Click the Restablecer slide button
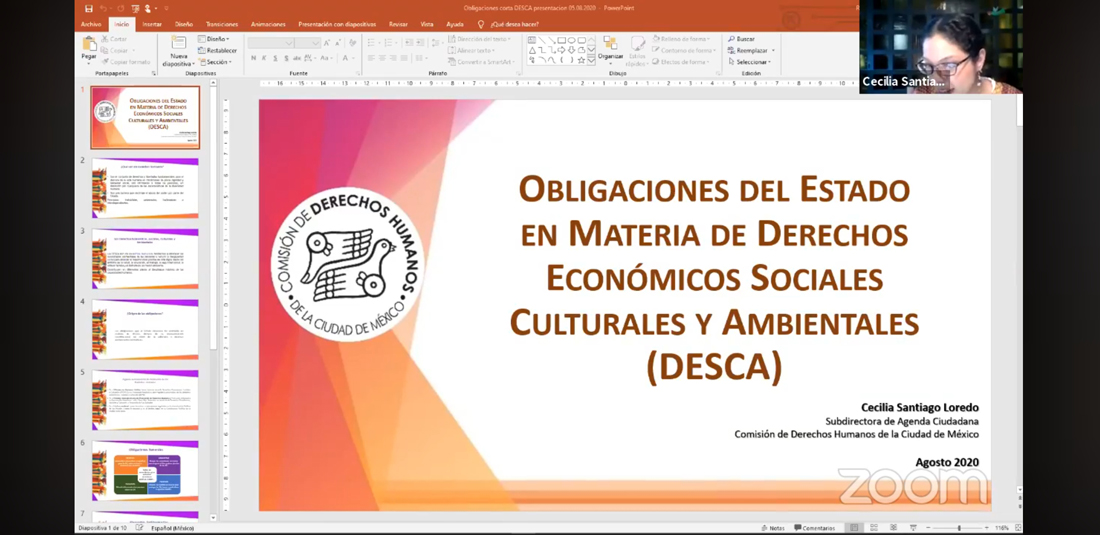1100x535 pixels. tap(217, 50)
